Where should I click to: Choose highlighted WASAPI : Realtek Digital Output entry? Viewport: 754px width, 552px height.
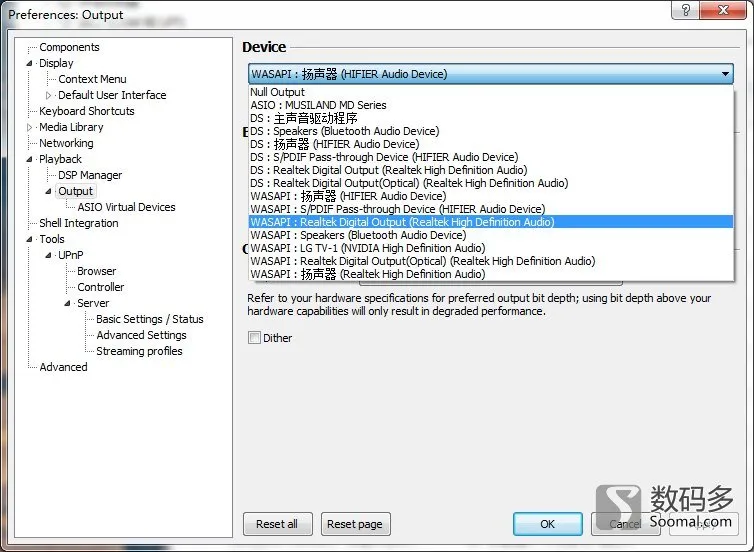coord(491,222)
